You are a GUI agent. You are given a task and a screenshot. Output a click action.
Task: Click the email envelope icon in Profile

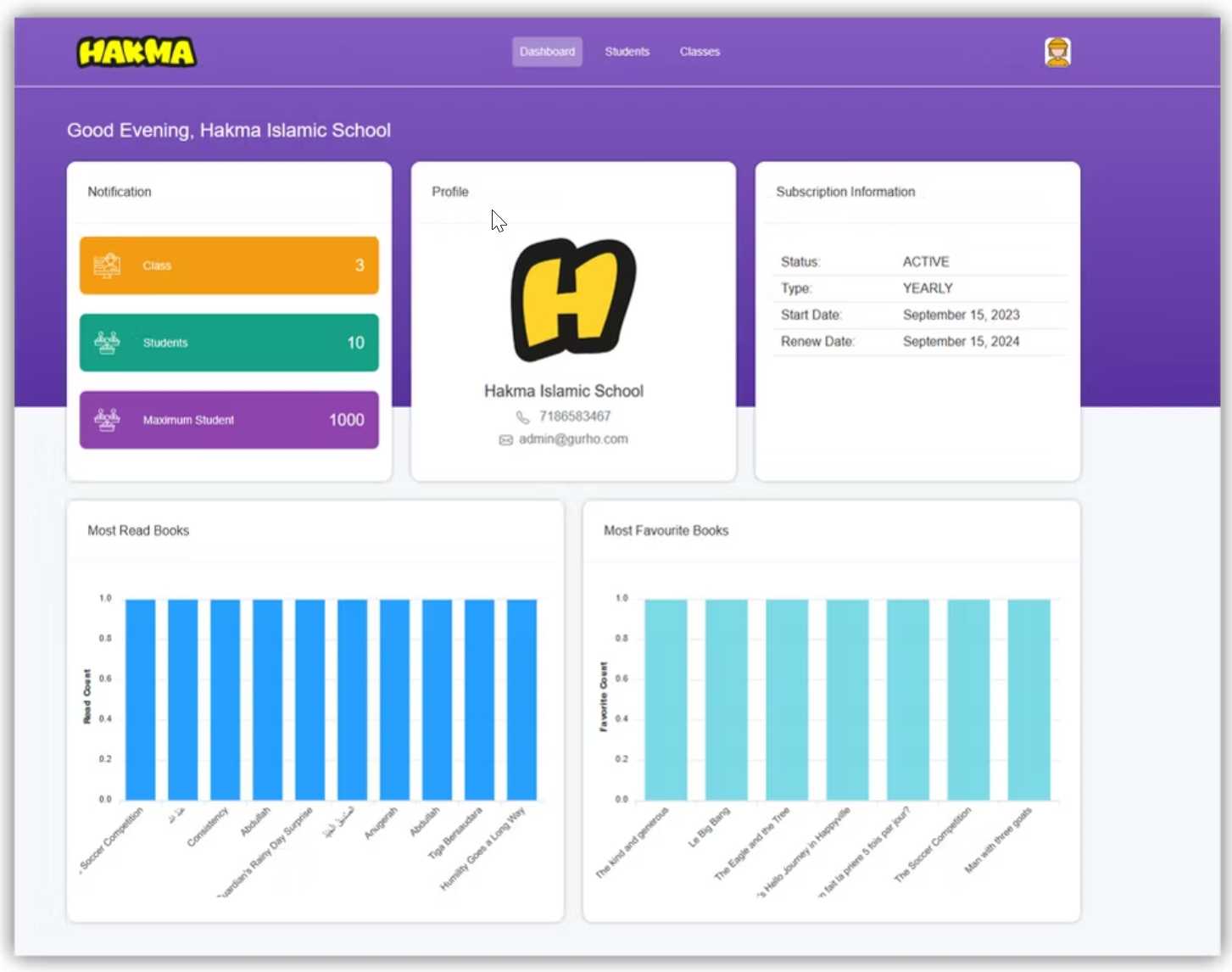coord(506,439)
